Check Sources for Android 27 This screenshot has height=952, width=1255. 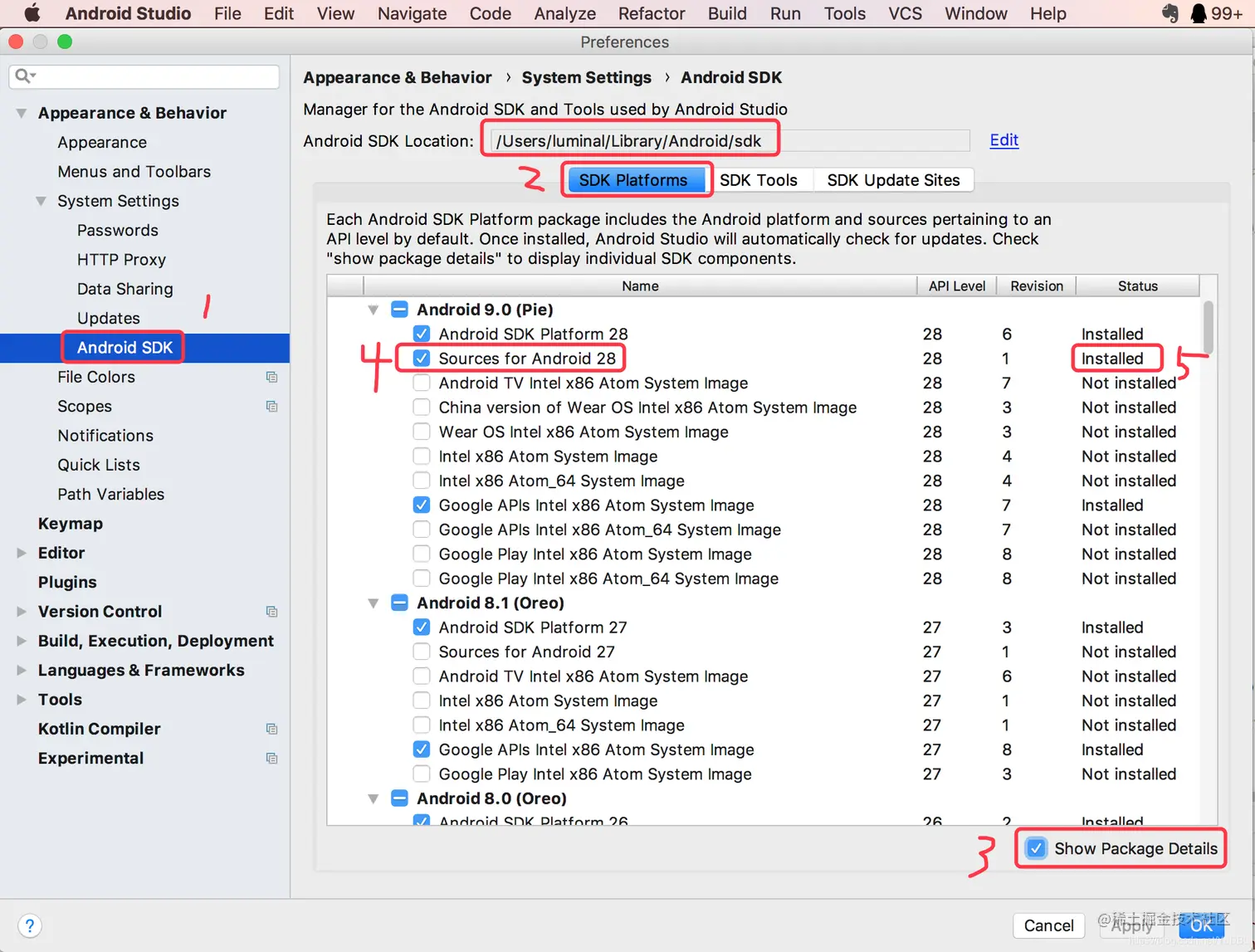422,652
